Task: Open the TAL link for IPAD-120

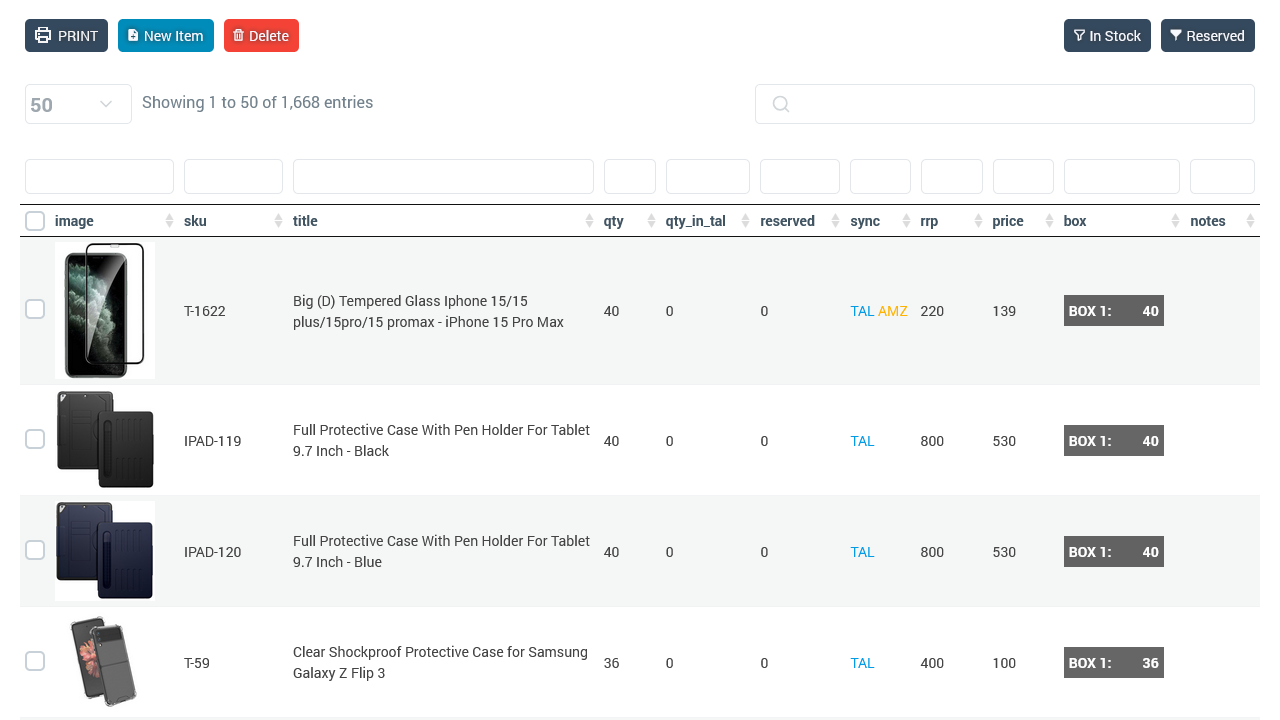Action: coord(862,552)
